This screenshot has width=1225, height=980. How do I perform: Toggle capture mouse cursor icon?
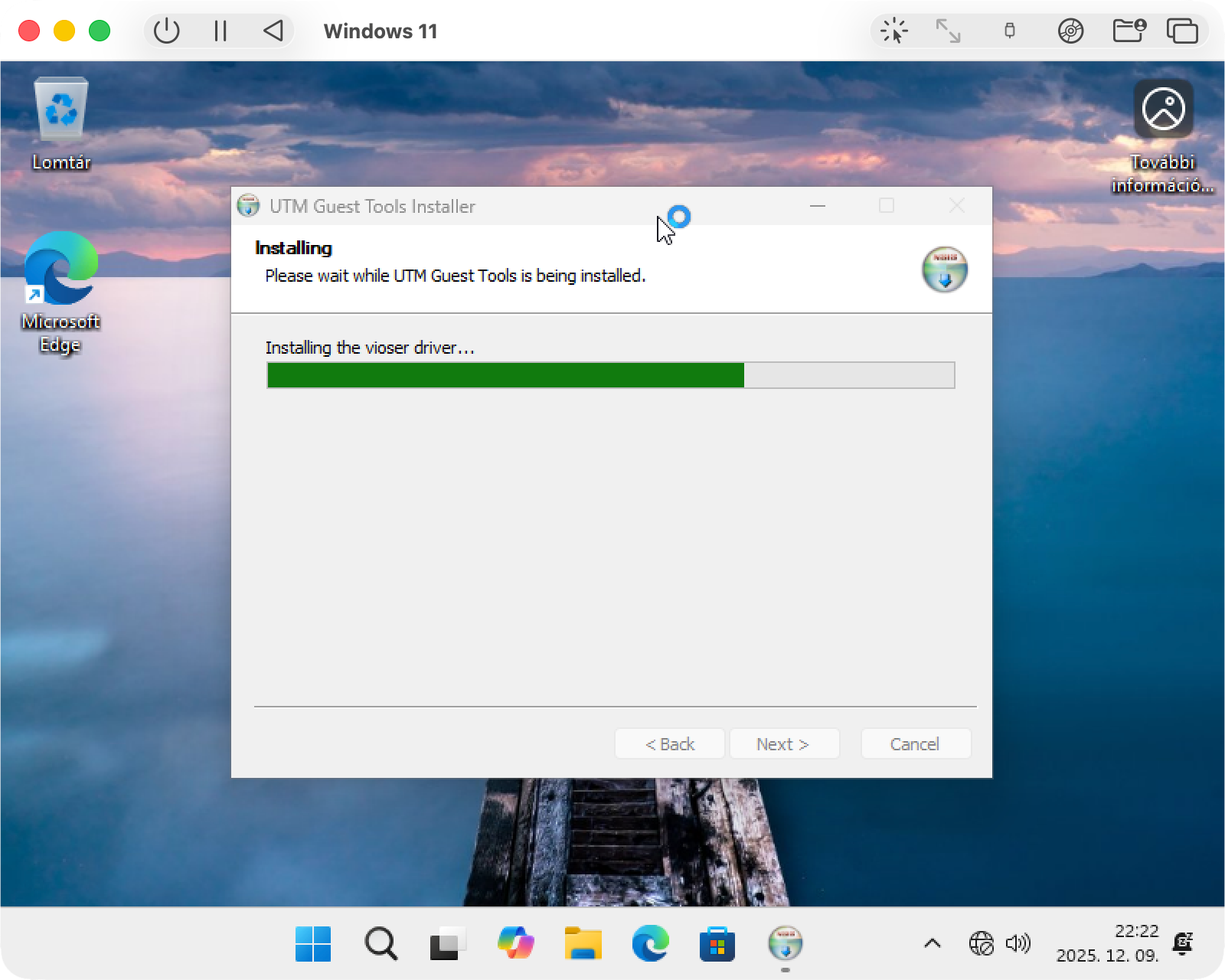(x=893, y=31)
